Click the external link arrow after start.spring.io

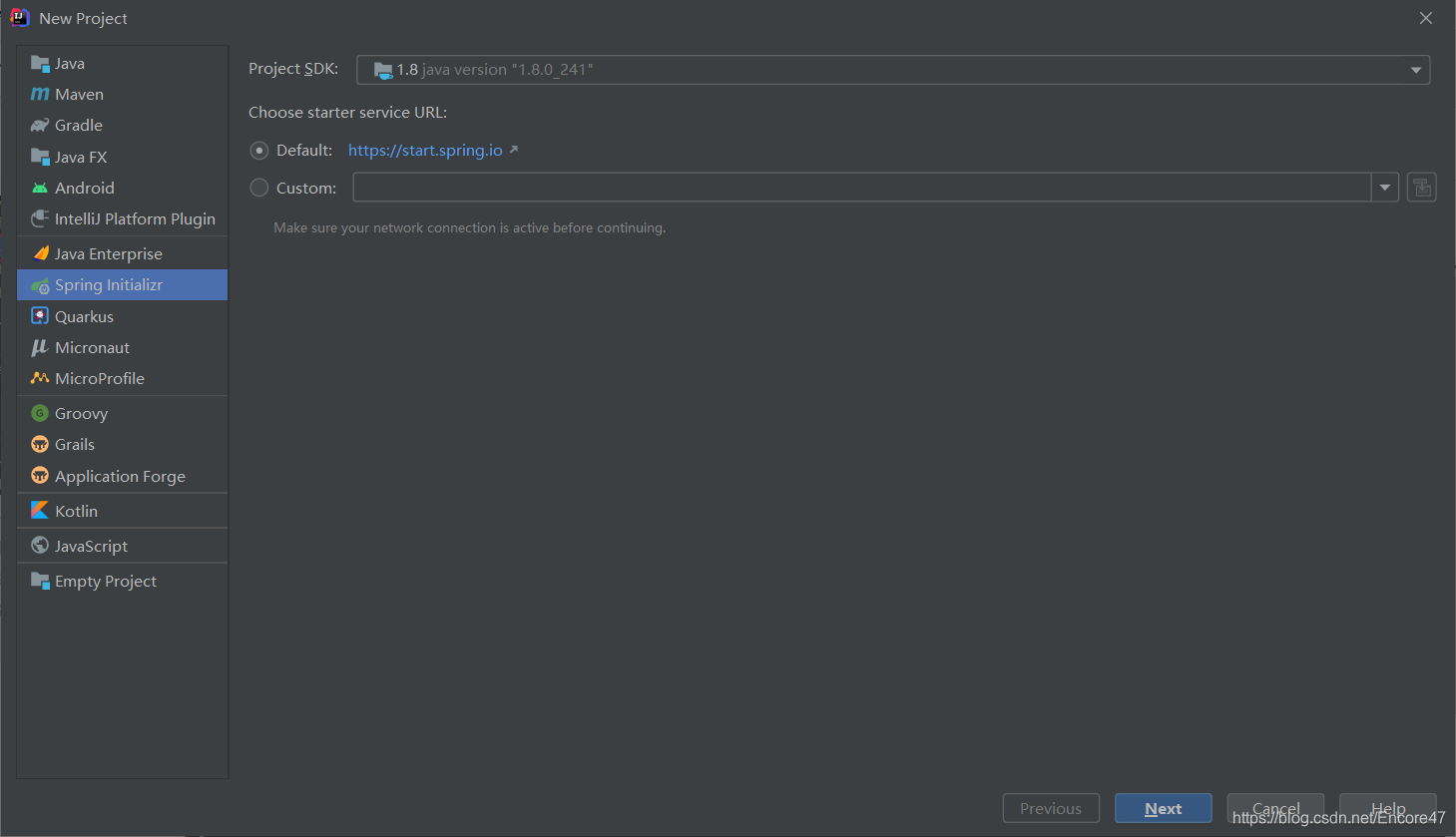pos(514,150)
